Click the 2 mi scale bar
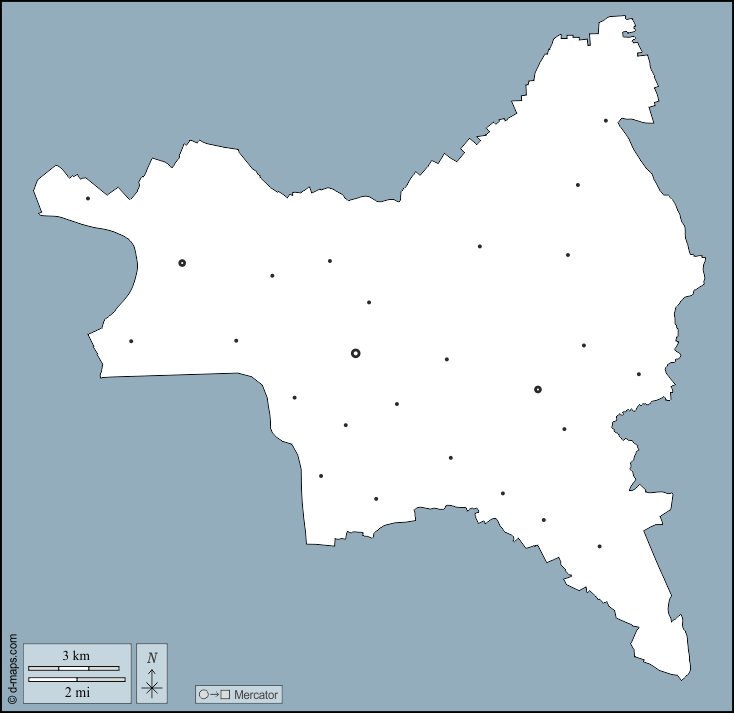 pyautogui.click(x=77, y=679)
